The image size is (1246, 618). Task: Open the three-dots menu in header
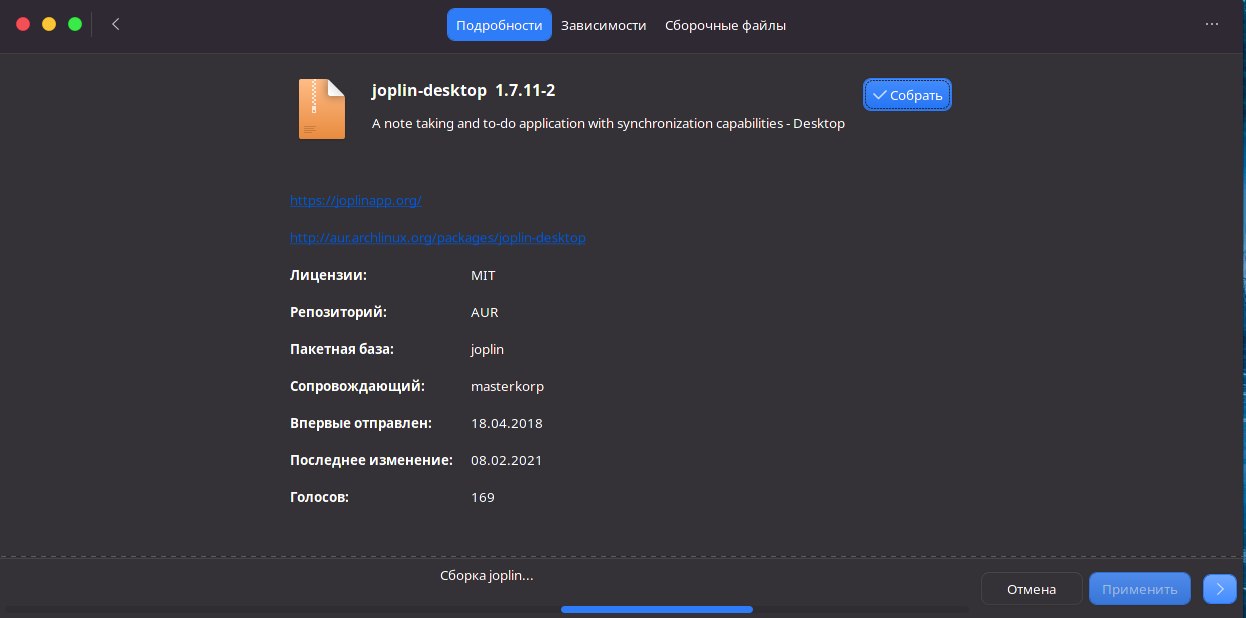click(1213, 24)
